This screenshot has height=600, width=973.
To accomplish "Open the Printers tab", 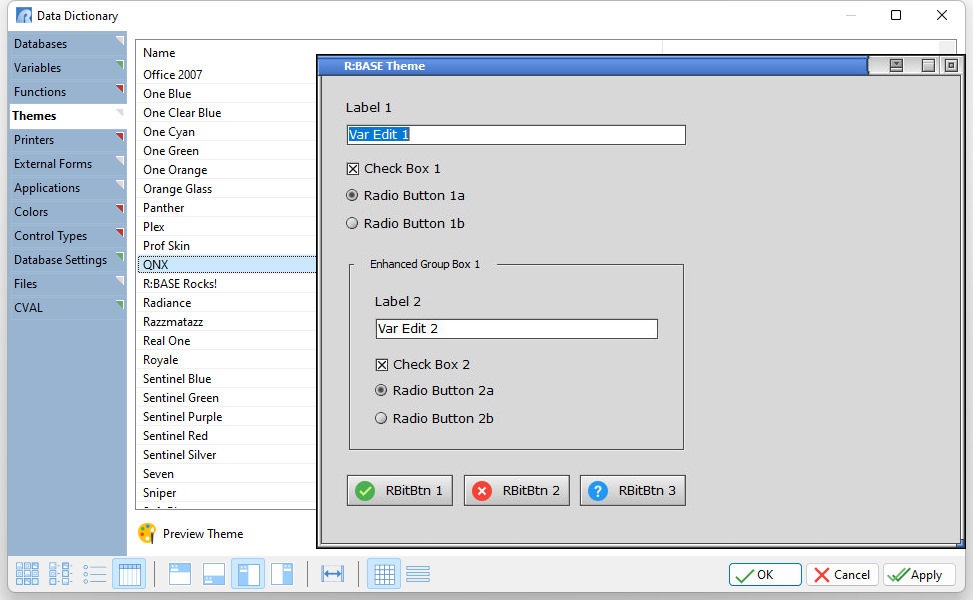I will pos(68,140).
